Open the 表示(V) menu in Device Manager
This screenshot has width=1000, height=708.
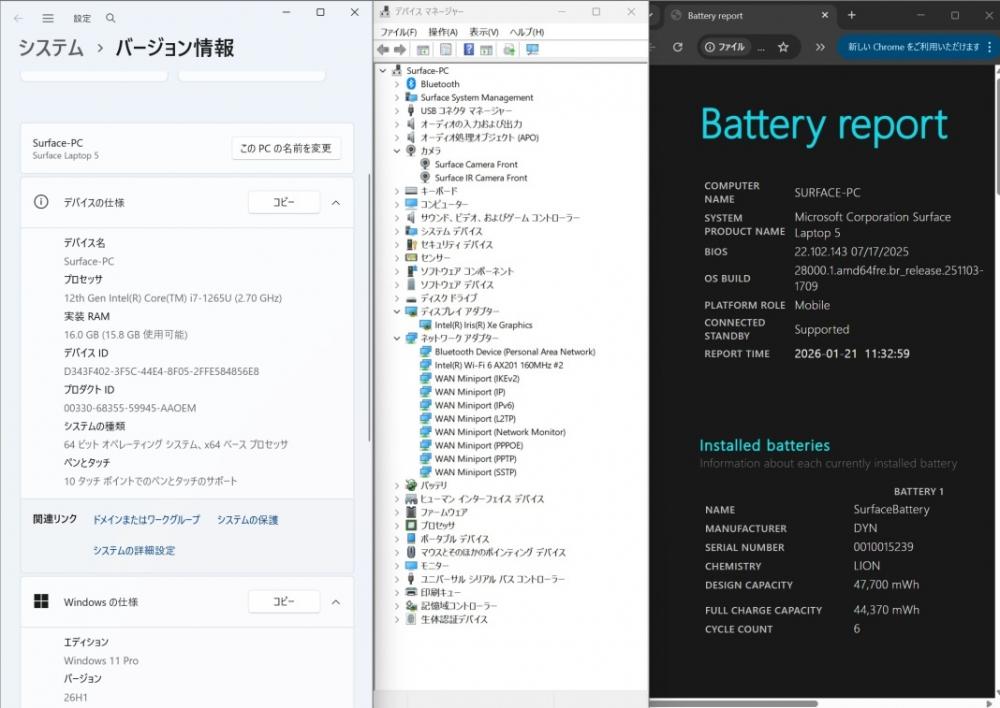point(484,32)
